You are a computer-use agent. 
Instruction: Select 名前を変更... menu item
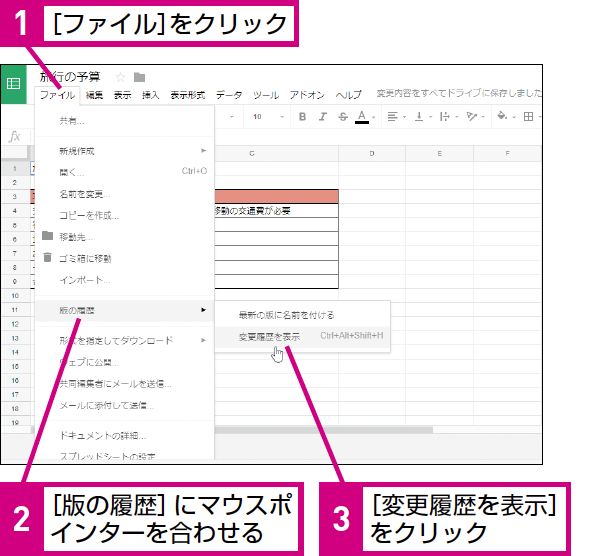click(x=124, y=194)
